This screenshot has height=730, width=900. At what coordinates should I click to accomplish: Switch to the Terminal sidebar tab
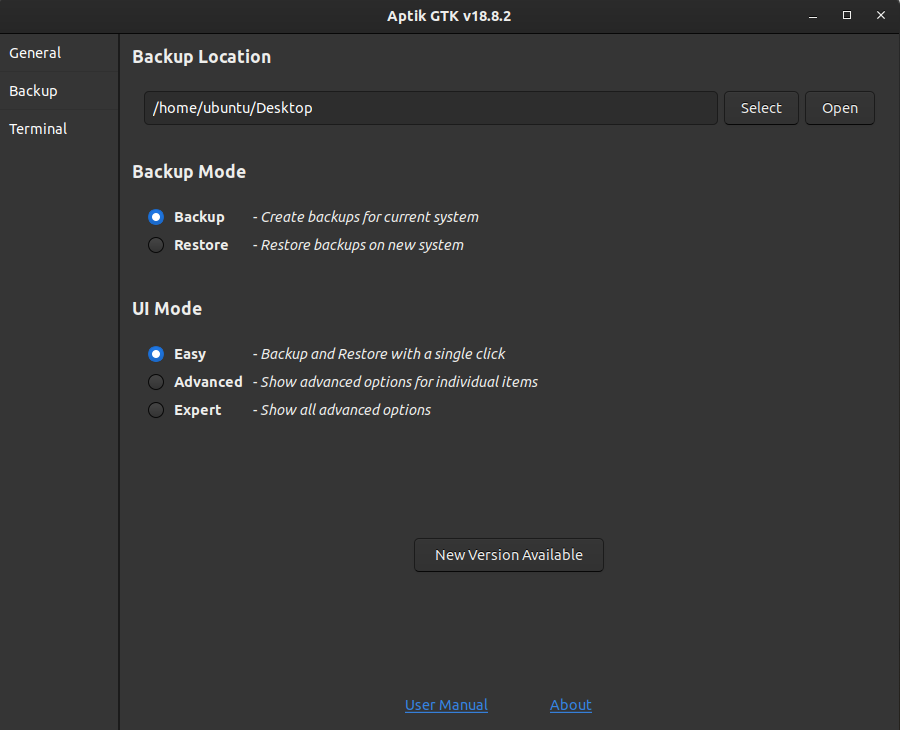pos(38,129)
